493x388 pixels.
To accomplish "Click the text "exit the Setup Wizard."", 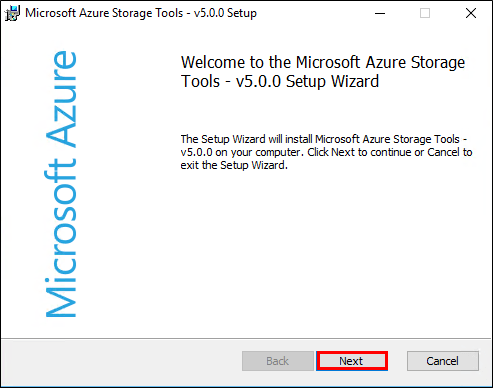I will (234, 165).
